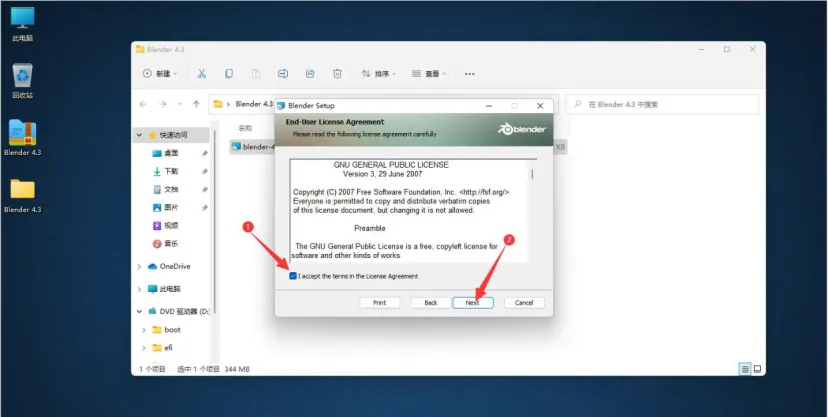The height and width of the screenshot is (417, 828).
Task: Open 回收站 recycle bin on the desktop
Action: 22,81
